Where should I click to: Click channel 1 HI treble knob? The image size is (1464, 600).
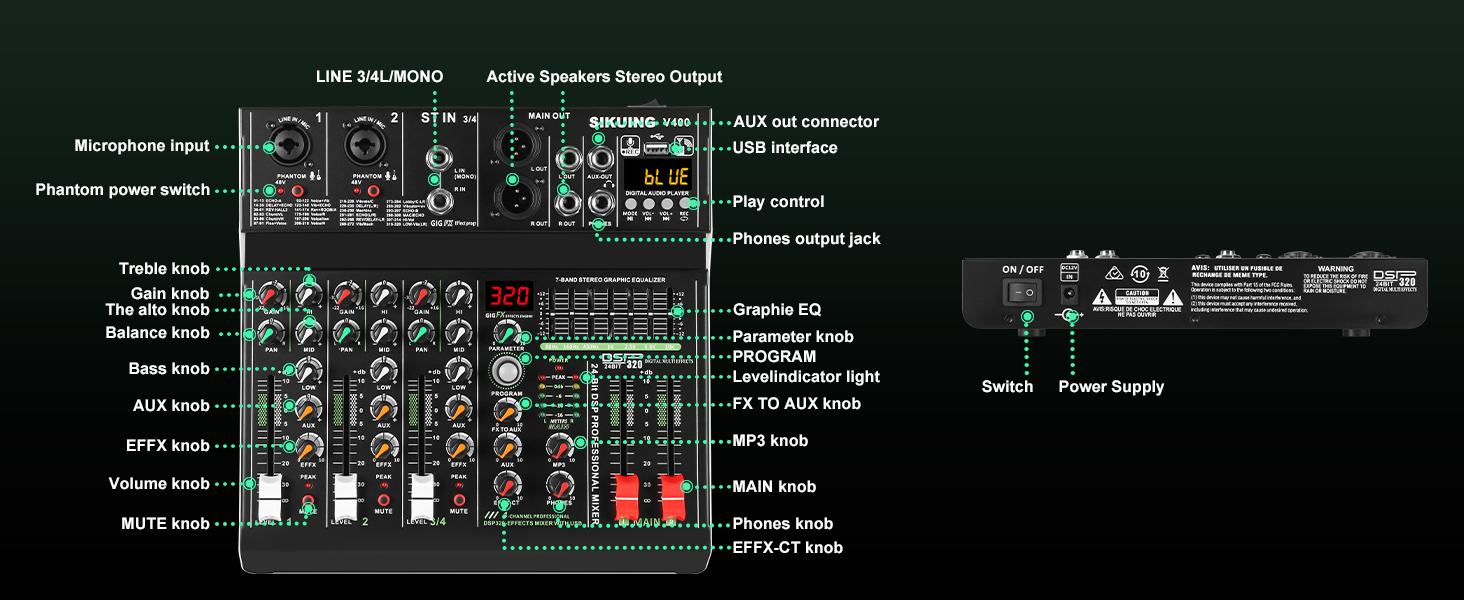pos(309,294)
